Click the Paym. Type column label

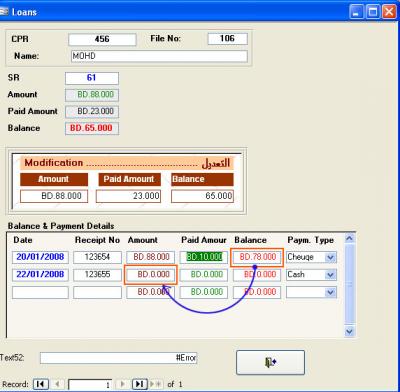point(310,240)
